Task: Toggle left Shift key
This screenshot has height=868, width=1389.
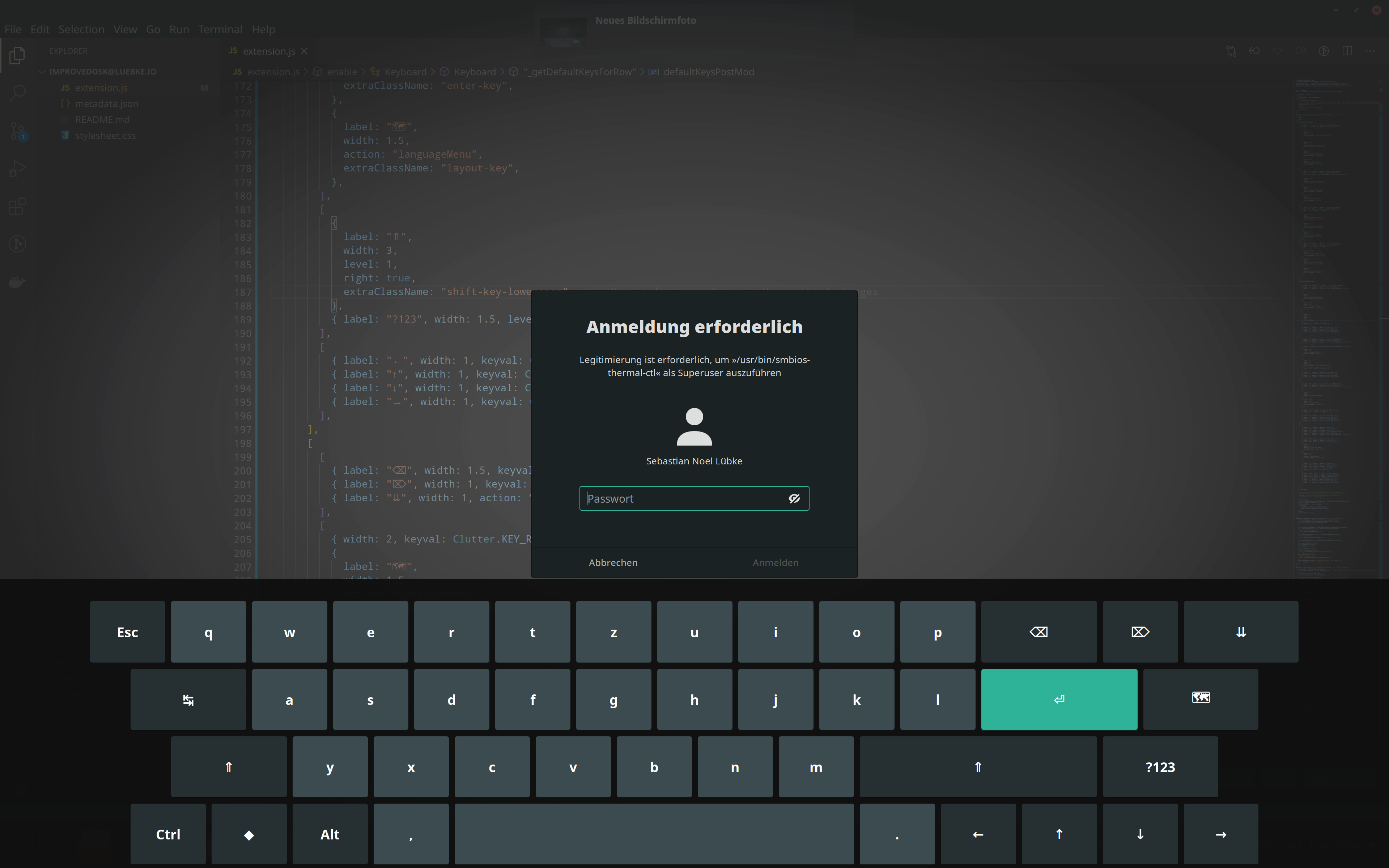Action: (x=229, y=767)
